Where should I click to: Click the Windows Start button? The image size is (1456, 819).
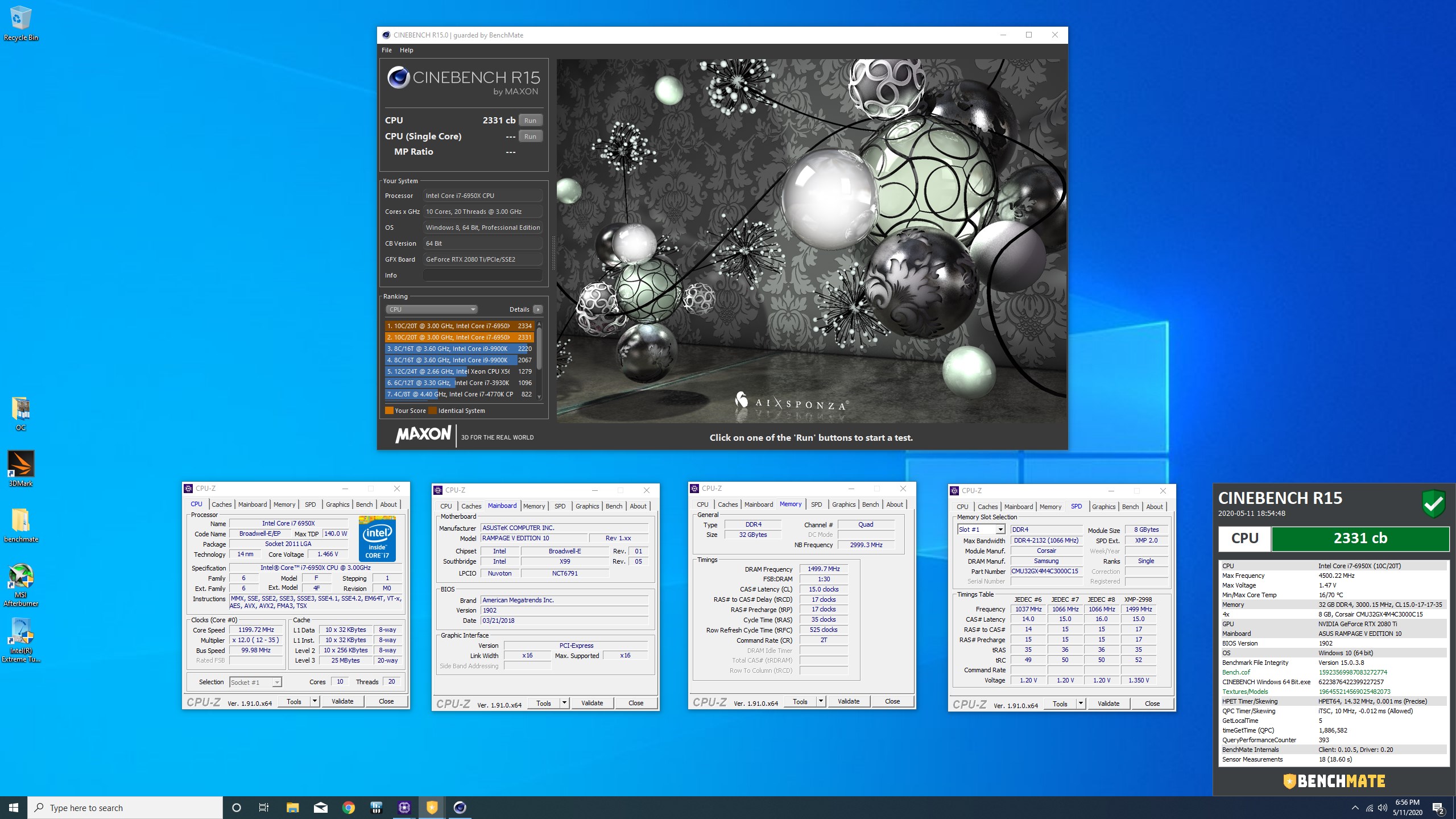(14, 808)
